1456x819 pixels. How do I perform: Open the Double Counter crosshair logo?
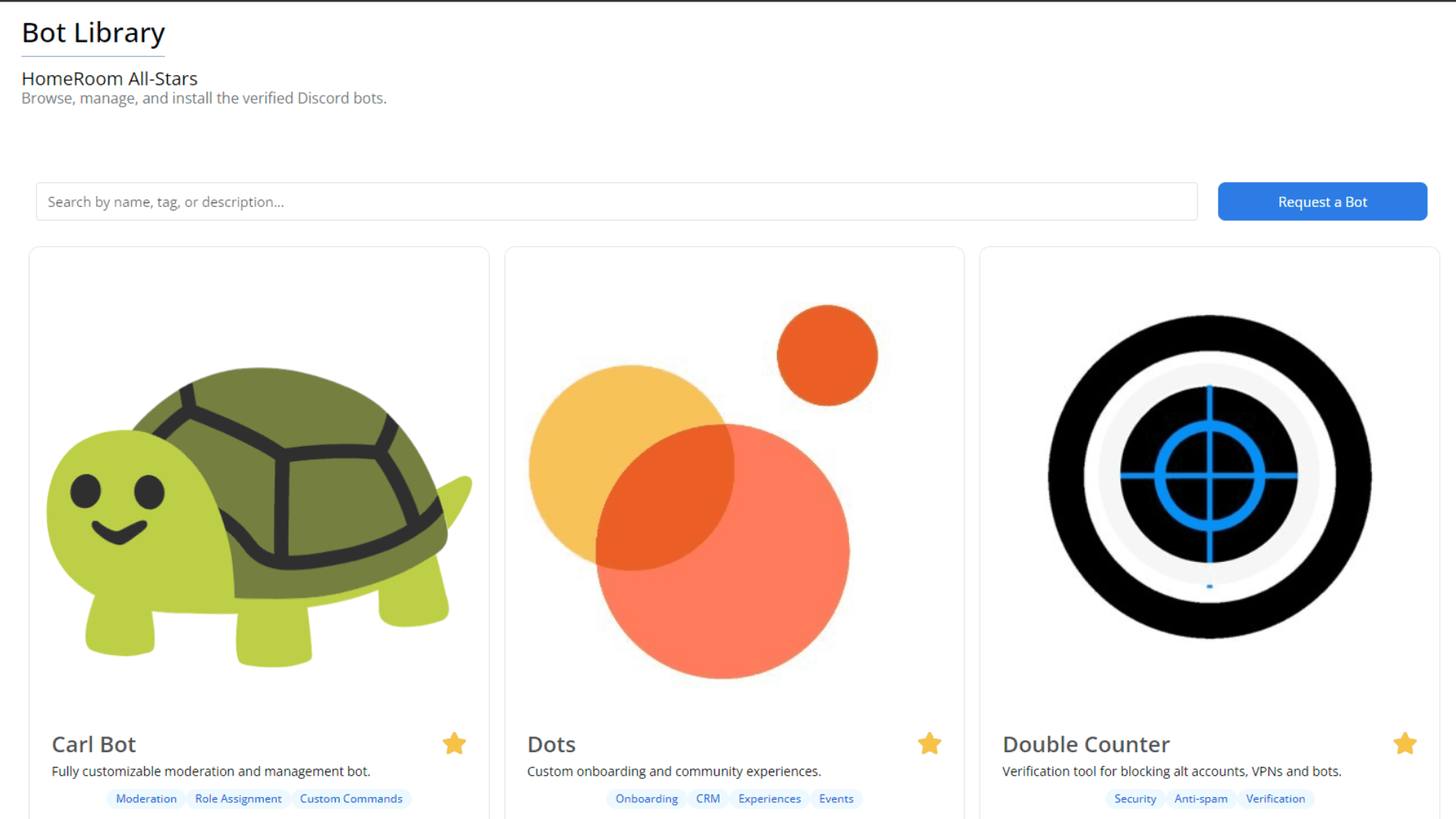[x=1210, y=476]
